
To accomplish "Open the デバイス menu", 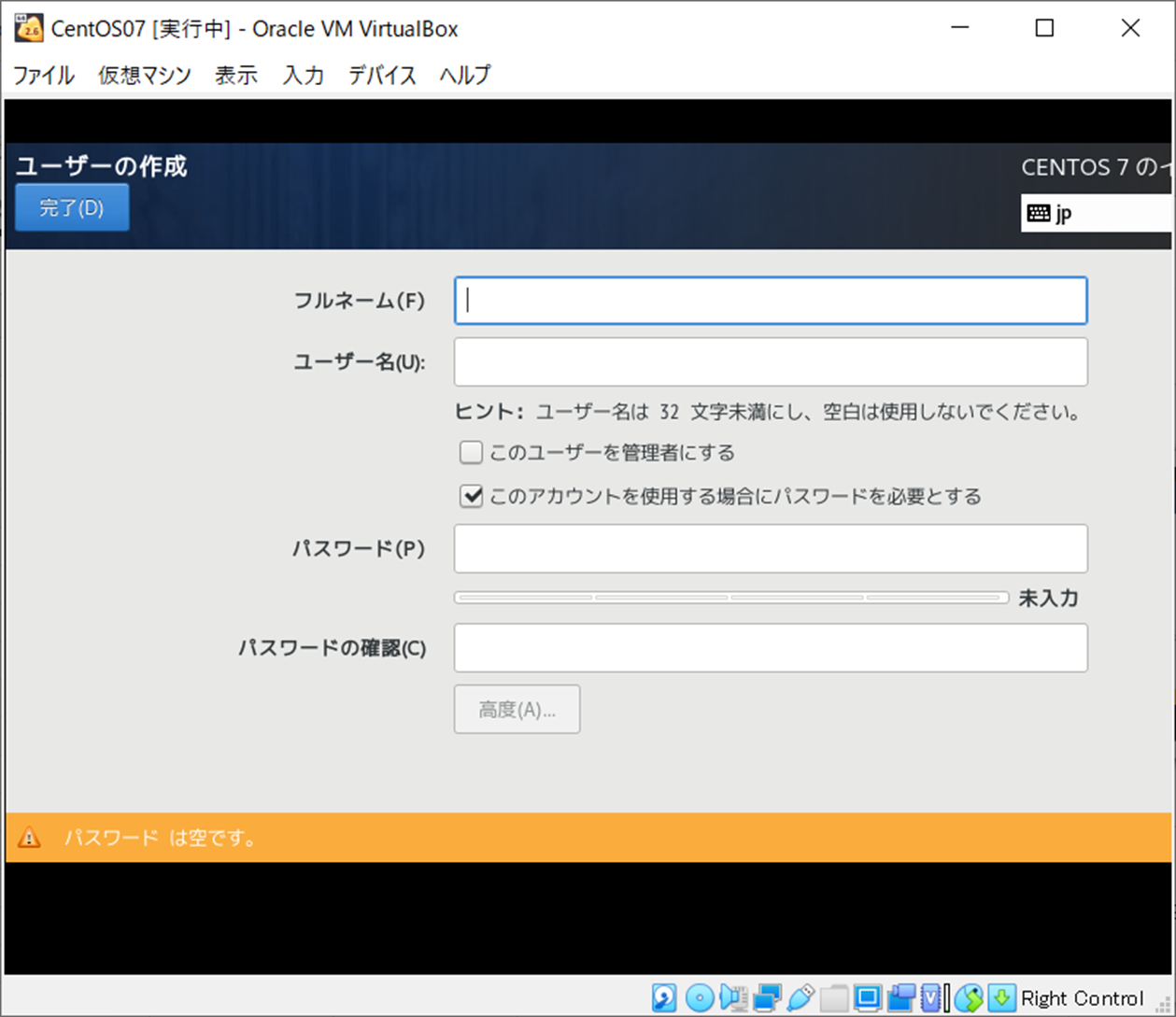I will click(x=383, y=75).
